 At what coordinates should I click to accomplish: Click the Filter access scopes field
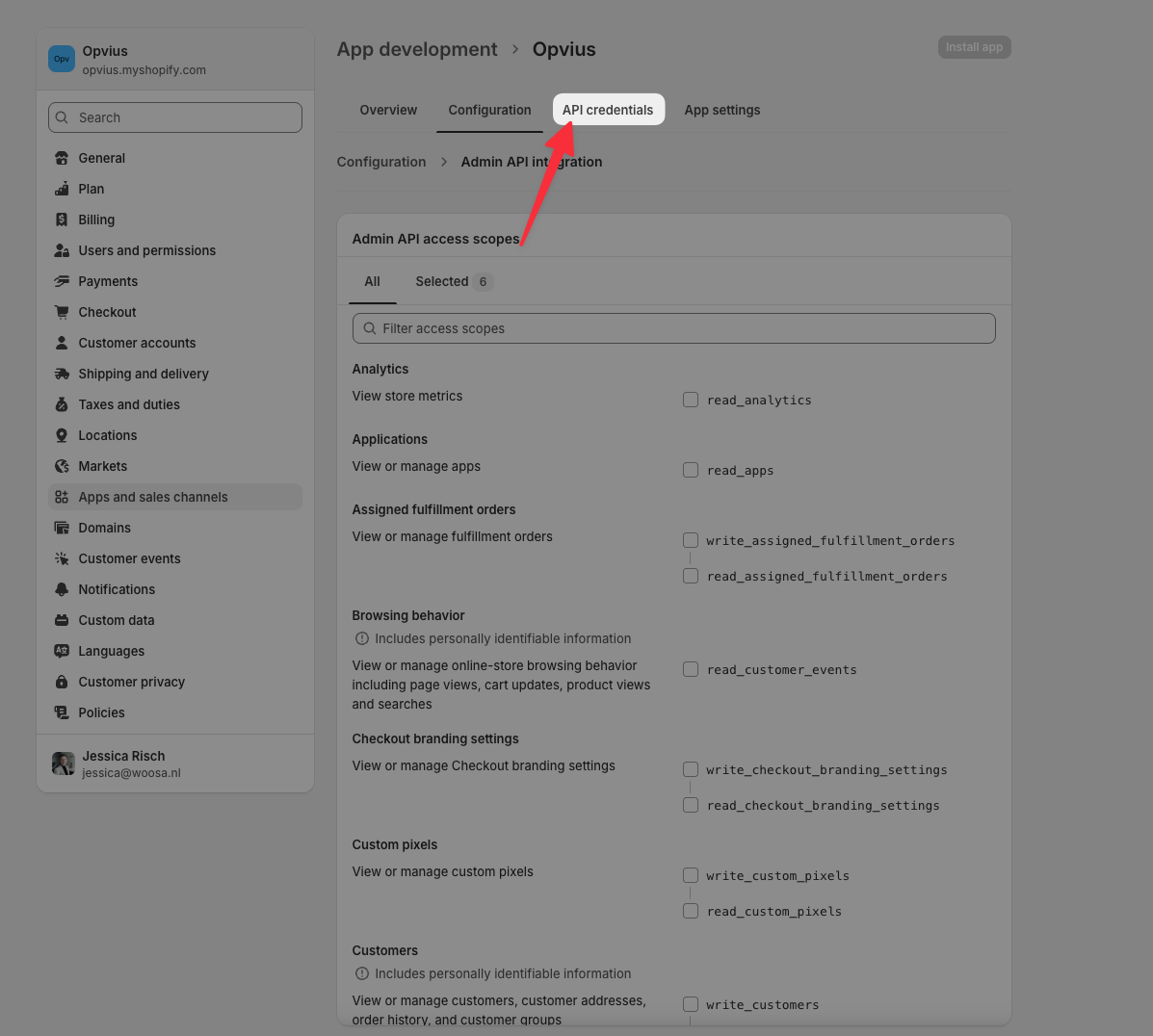(673, 328)
